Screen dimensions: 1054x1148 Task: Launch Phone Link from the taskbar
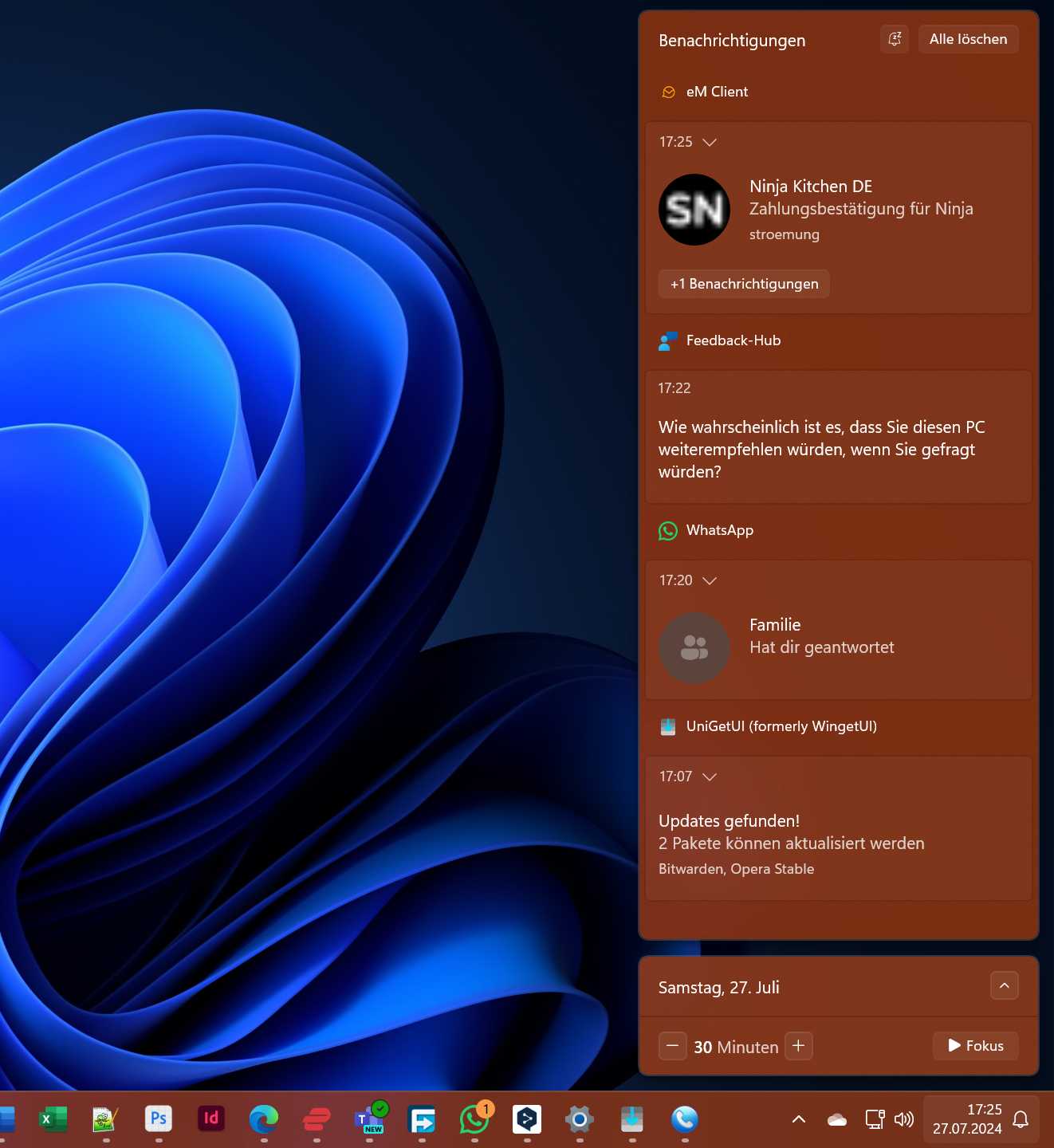[x=685, y=1120]
